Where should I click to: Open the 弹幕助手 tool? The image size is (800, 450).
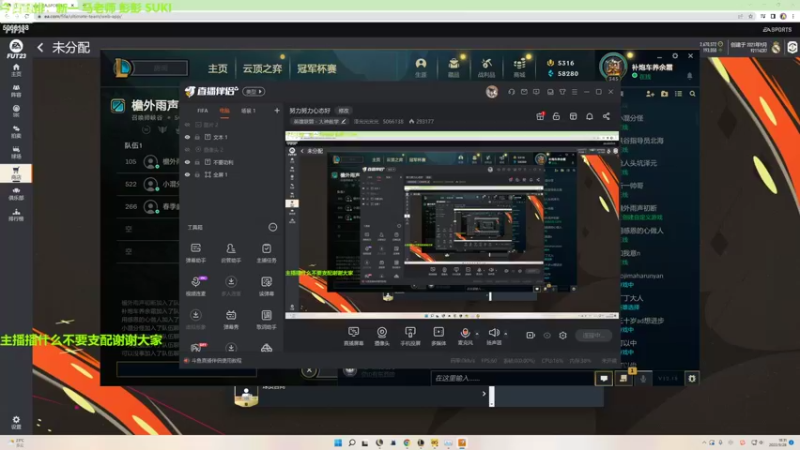(196, 253)
